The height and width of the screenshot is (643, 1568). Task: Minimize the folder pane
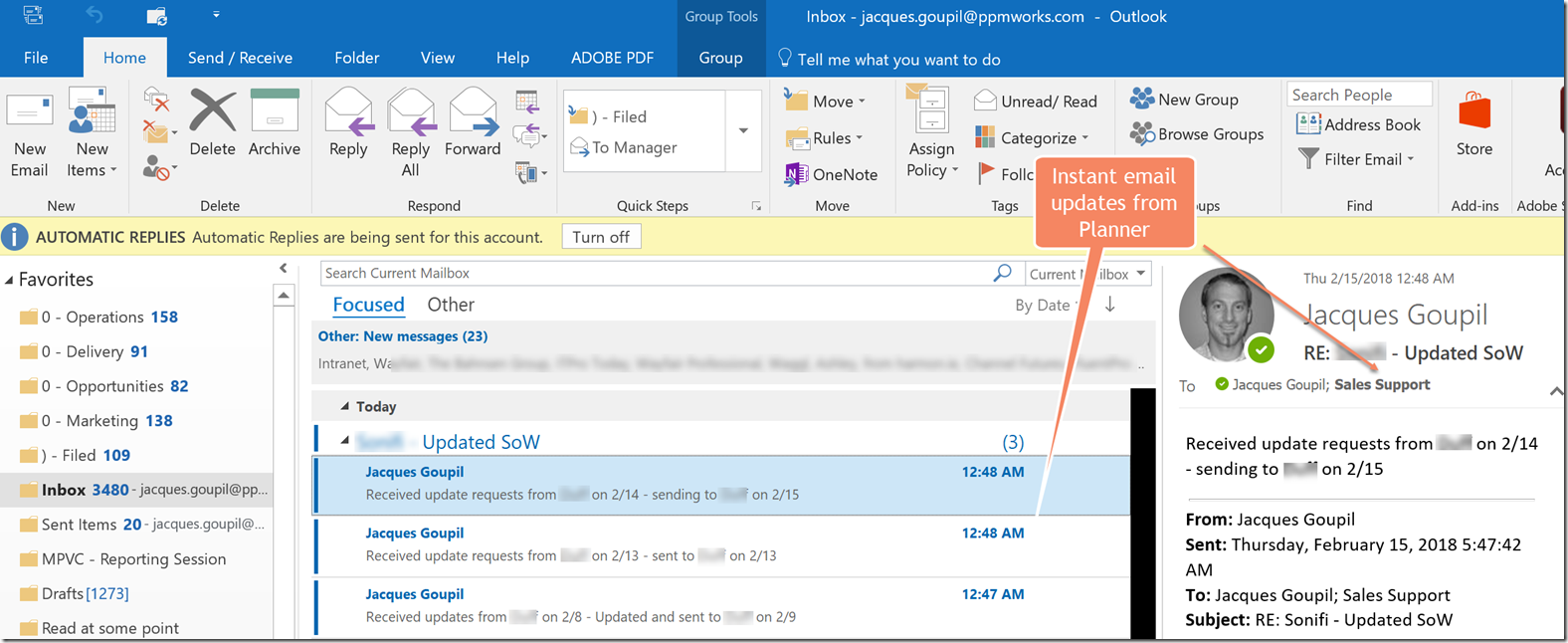click(x=283, y=269)
